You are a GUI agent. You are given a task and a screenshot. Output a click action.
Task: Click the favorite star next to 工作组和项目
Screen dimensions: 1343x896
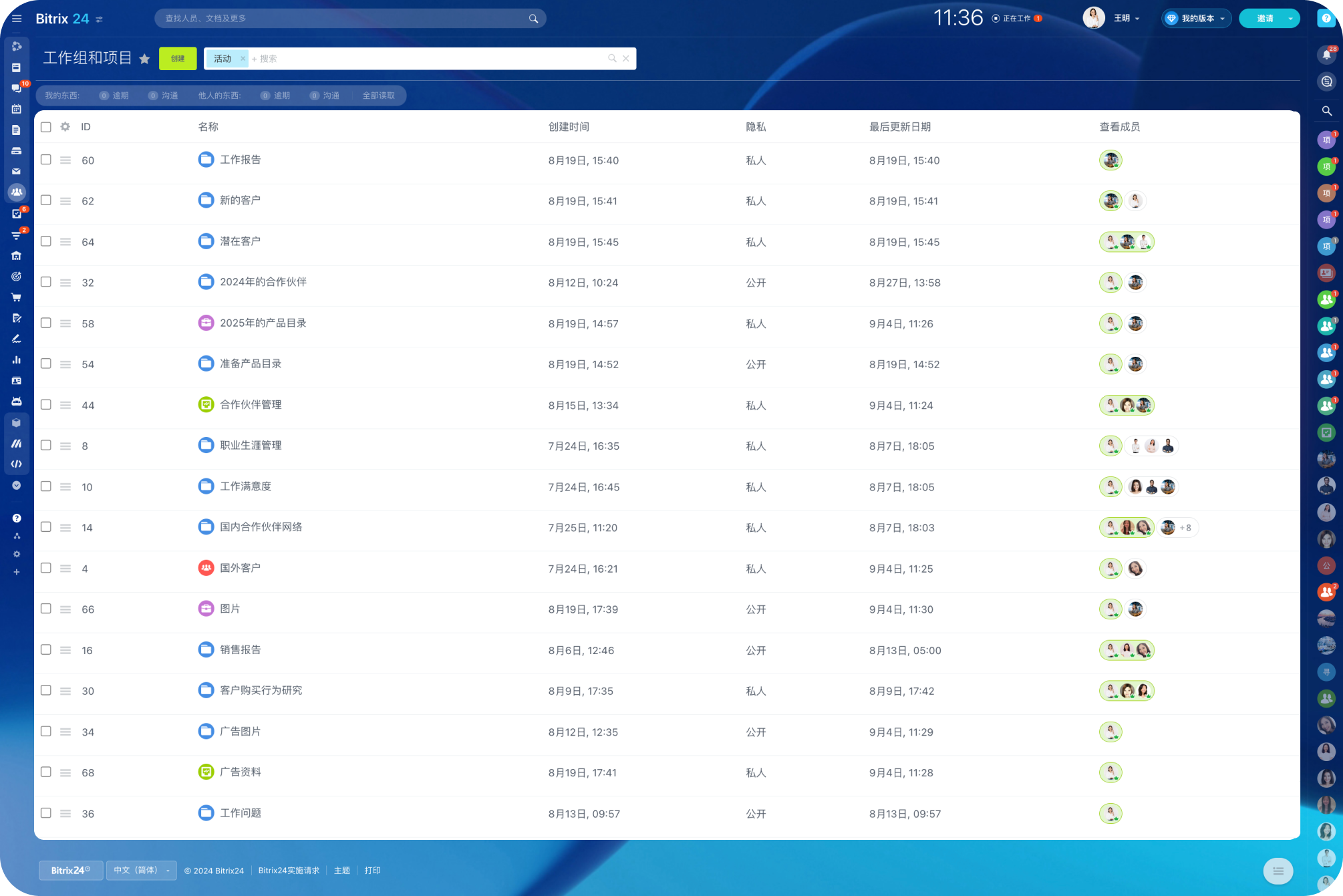coord(144,59)
